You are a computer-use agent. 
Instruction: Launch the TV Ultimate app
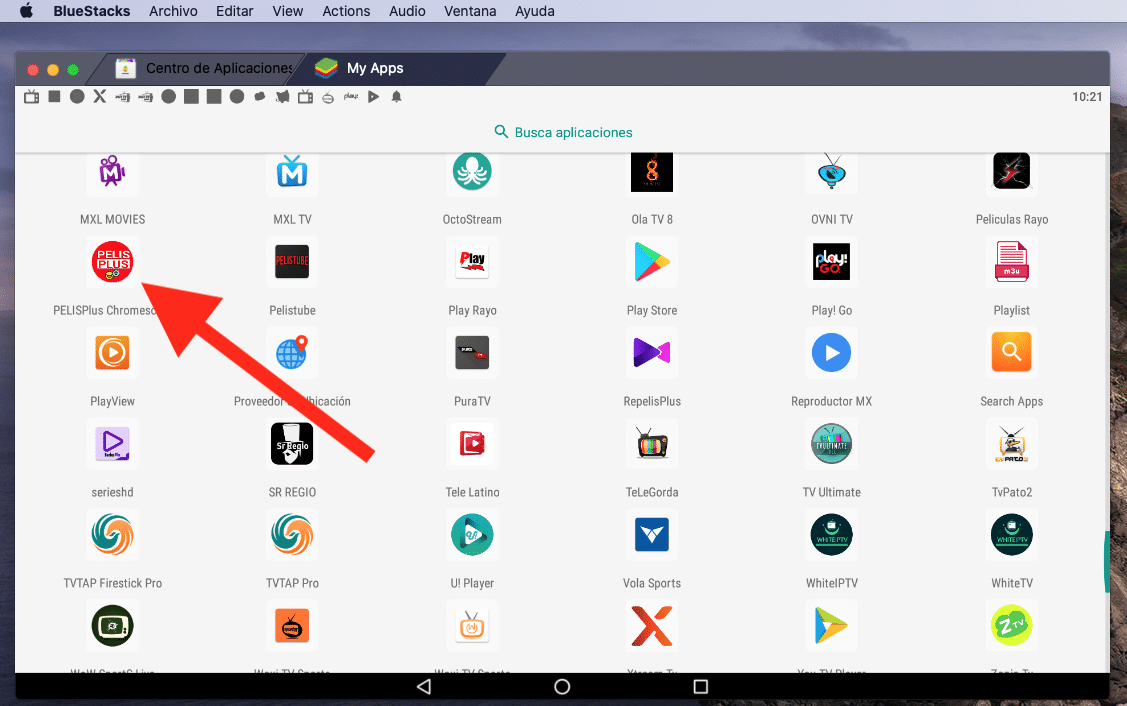(x=831, y=444)
